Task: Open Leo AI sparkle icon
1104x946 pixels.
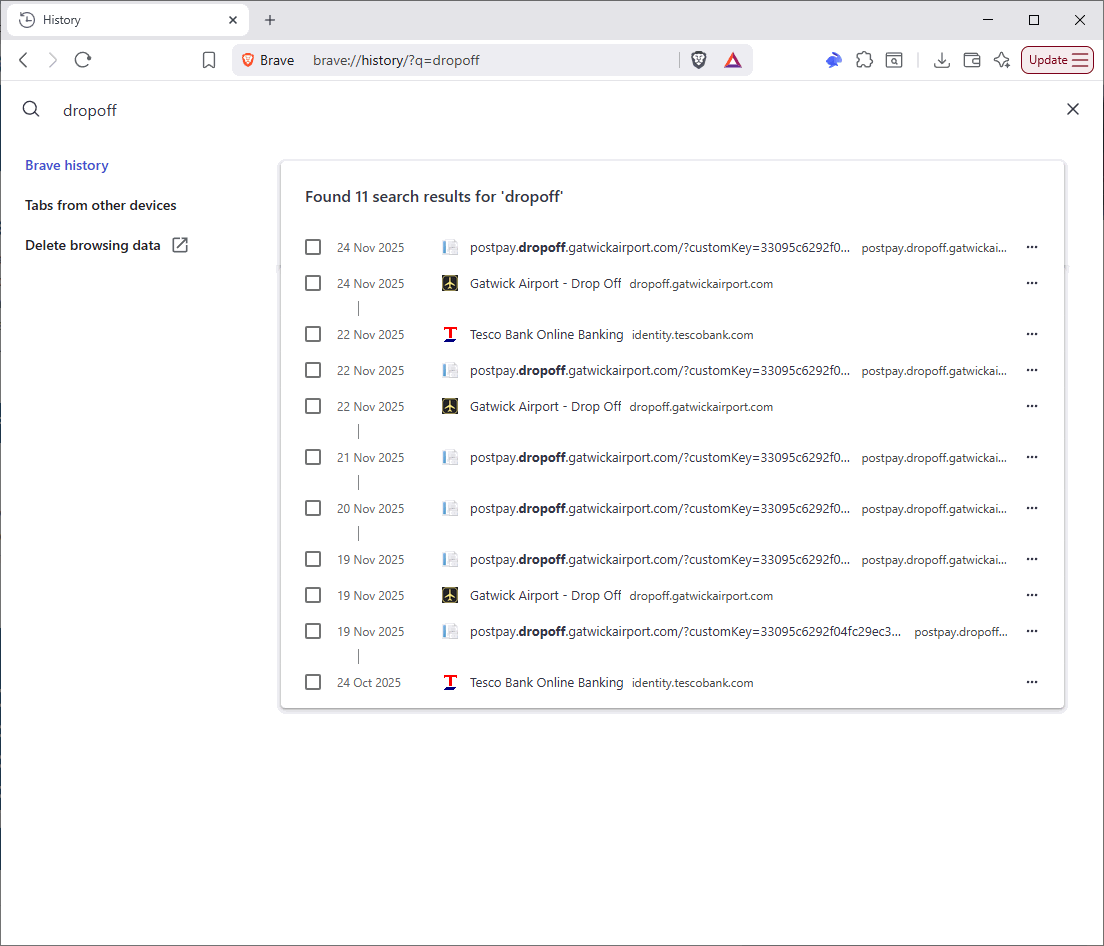Action: 1001,60
